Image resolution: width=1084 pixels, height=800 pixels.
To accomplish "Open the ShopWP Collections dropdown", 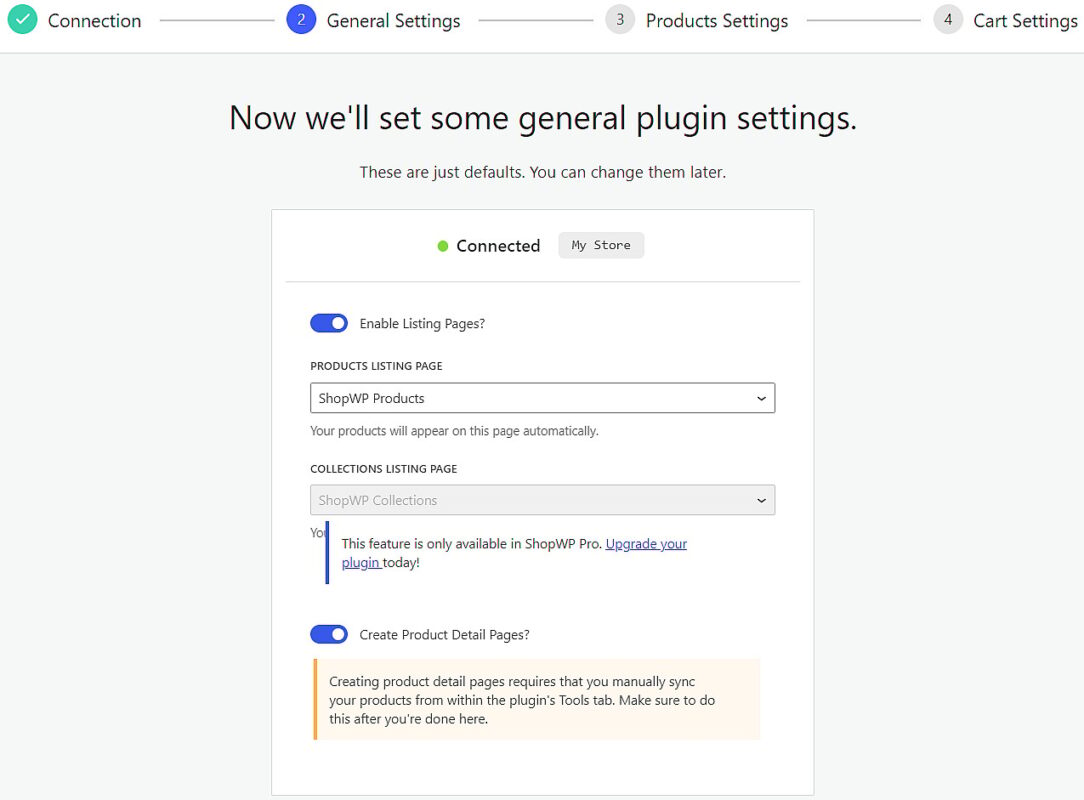I will pyautogui.click(x=543, y=500).
